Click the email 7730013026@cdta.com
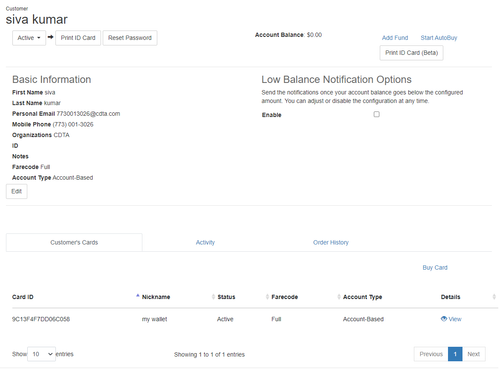 [x=88, y=114]
